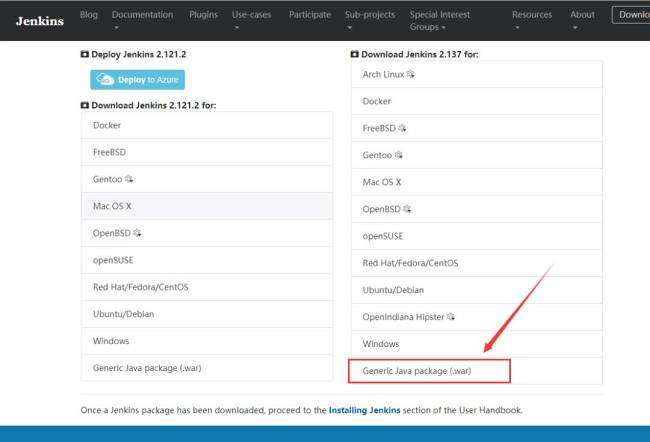Image resolution: width=650 pixels, height=442 pixels.
Task: Click the third-party icon beside Arch Linux
Action: [x=410, y=74]
